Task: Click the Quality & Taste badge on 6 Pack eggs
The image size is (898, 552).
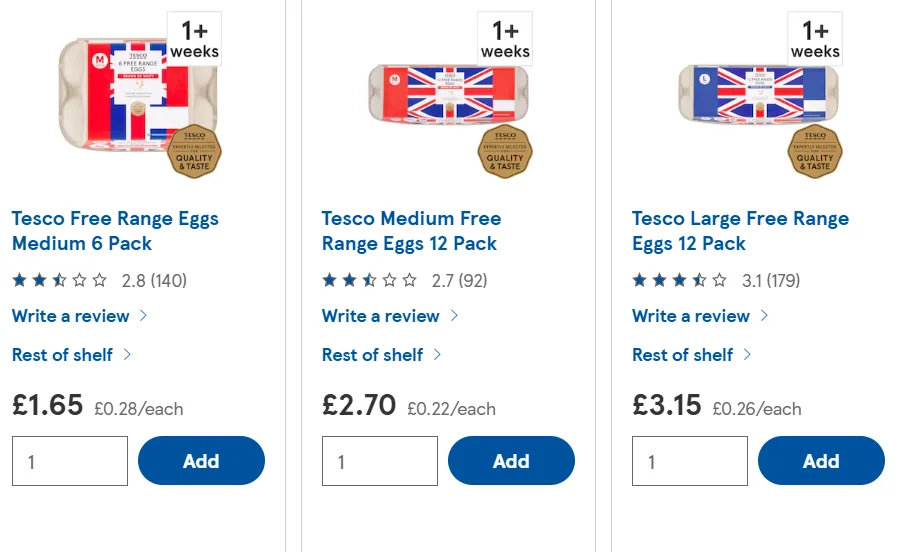Action: point(194,151)
